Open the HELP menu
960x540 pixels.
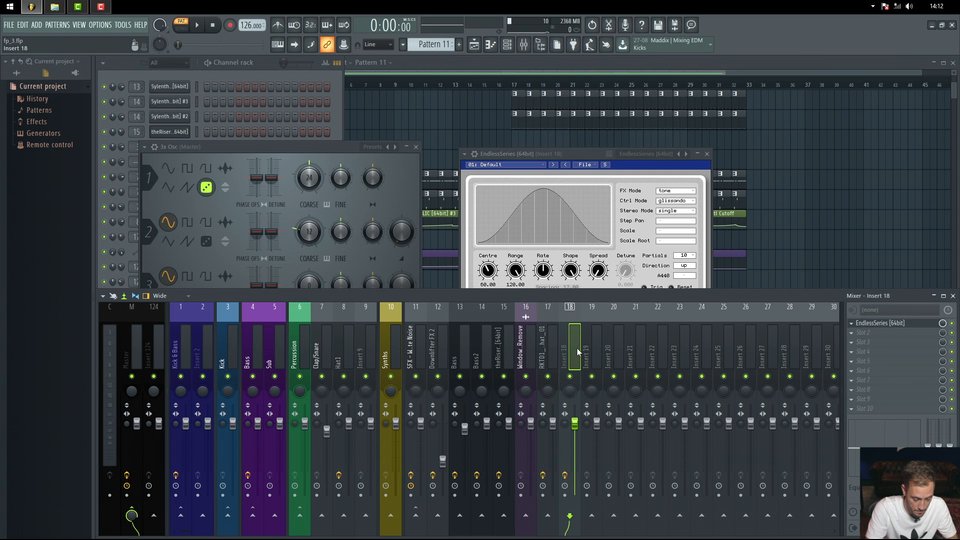[140, 25]
